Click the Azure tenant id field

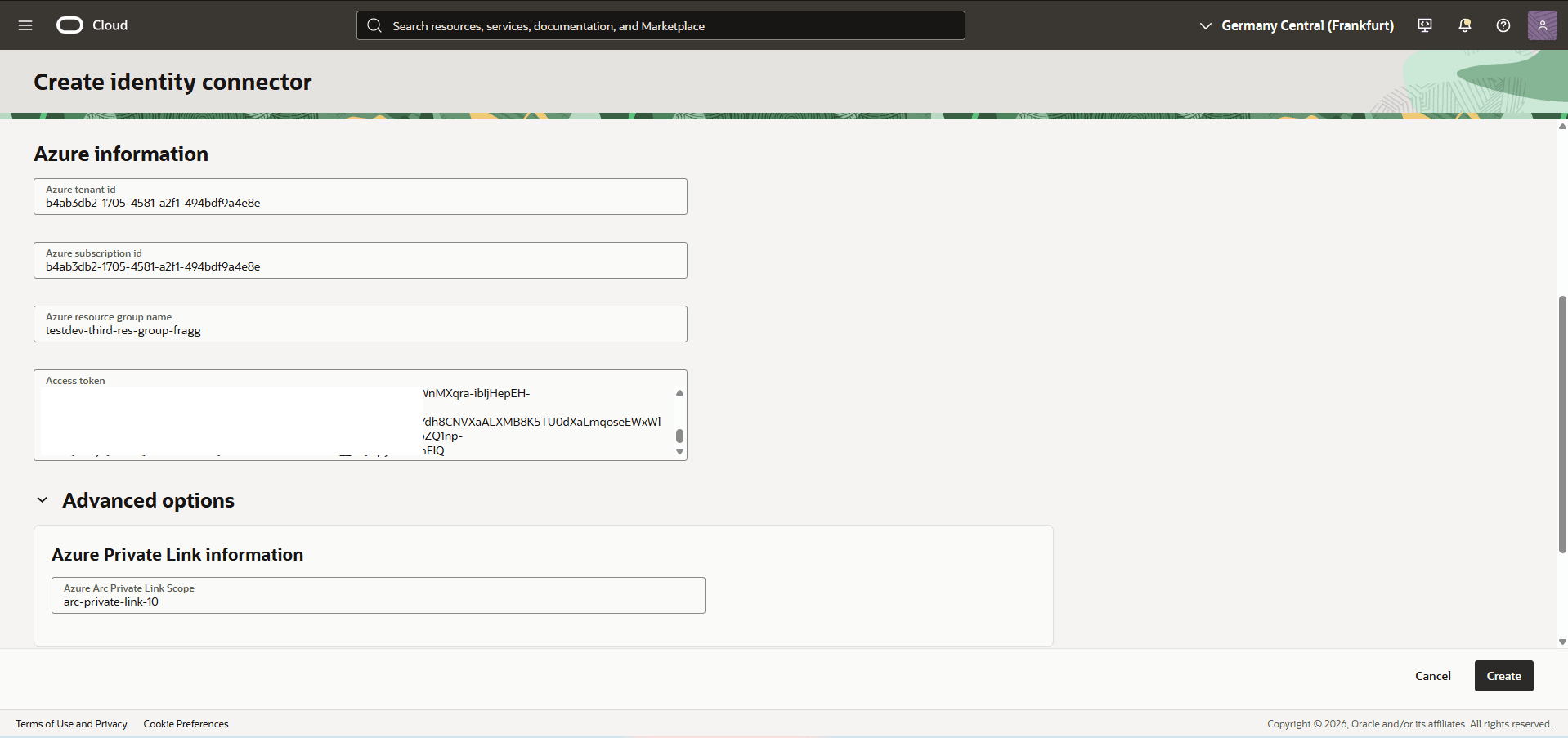click(361, 196)
